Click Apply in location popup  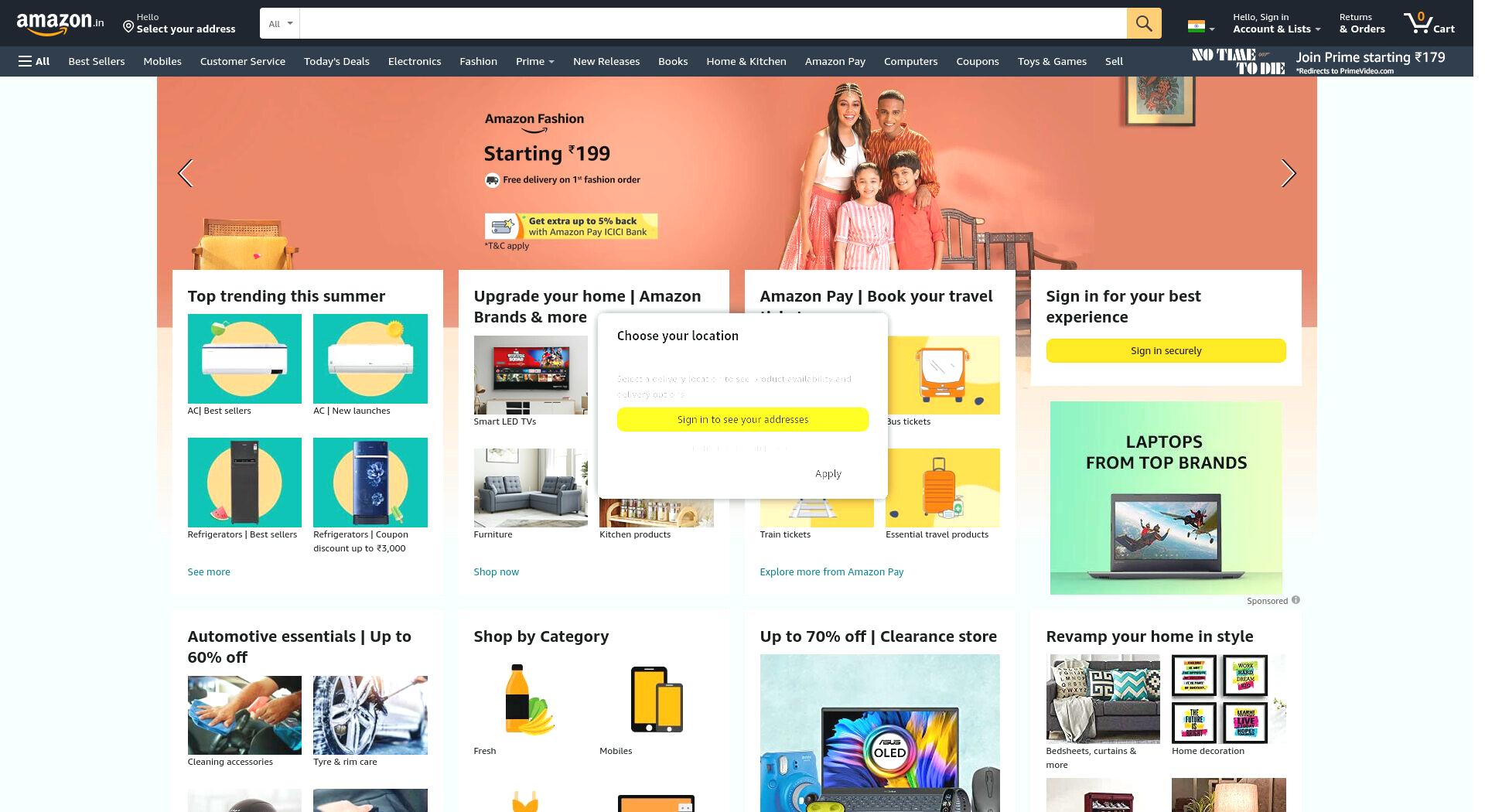(x=828, y=473)
